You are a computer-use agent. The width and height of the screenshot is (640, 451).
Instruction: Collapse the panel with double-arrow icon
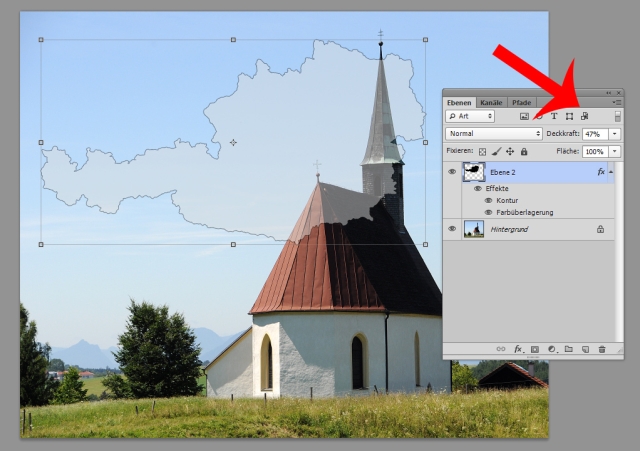tap(609, 93)
